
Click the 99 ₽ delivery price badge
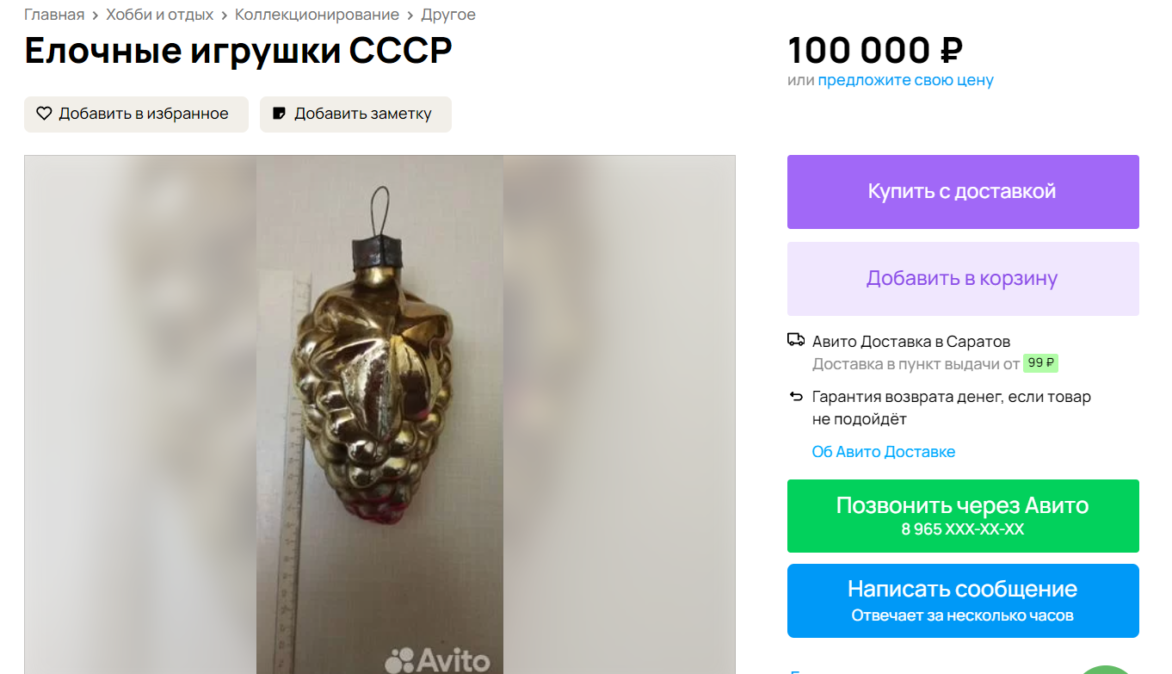pyautogui.click(x=1040, y=363)
